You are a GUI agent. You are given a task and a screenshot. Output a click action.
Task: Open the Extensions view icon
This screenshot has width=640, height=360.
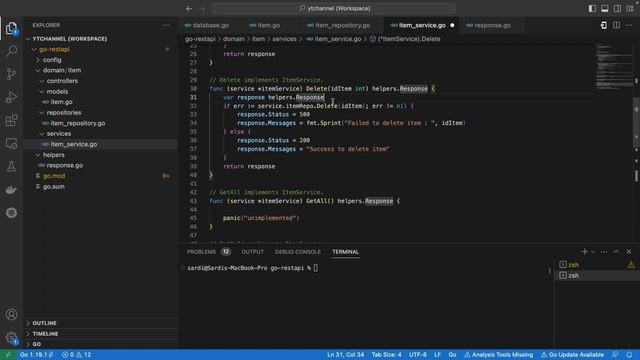11,120
